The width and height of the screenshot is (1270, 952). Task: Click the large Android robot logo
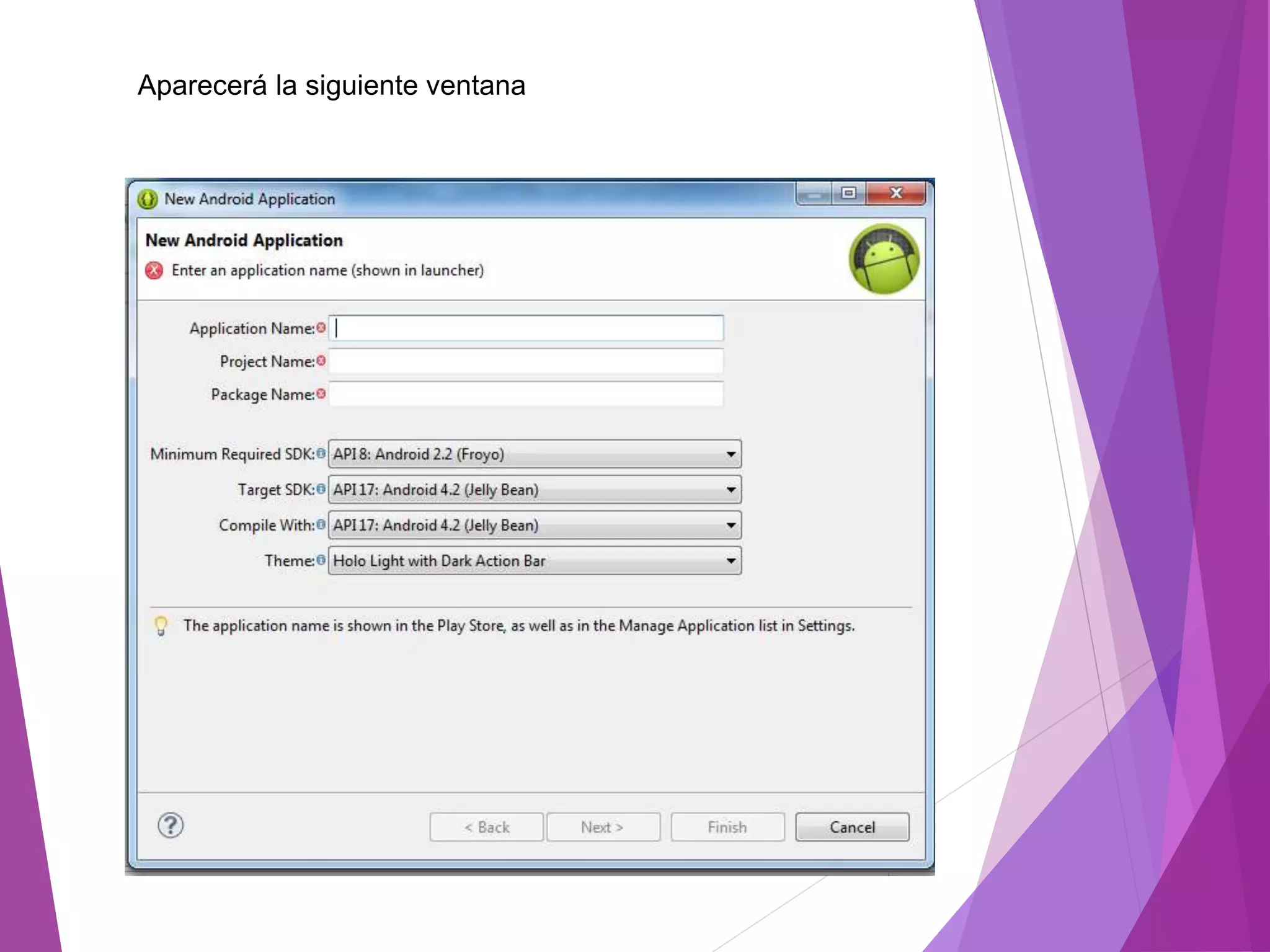(884, 259)
